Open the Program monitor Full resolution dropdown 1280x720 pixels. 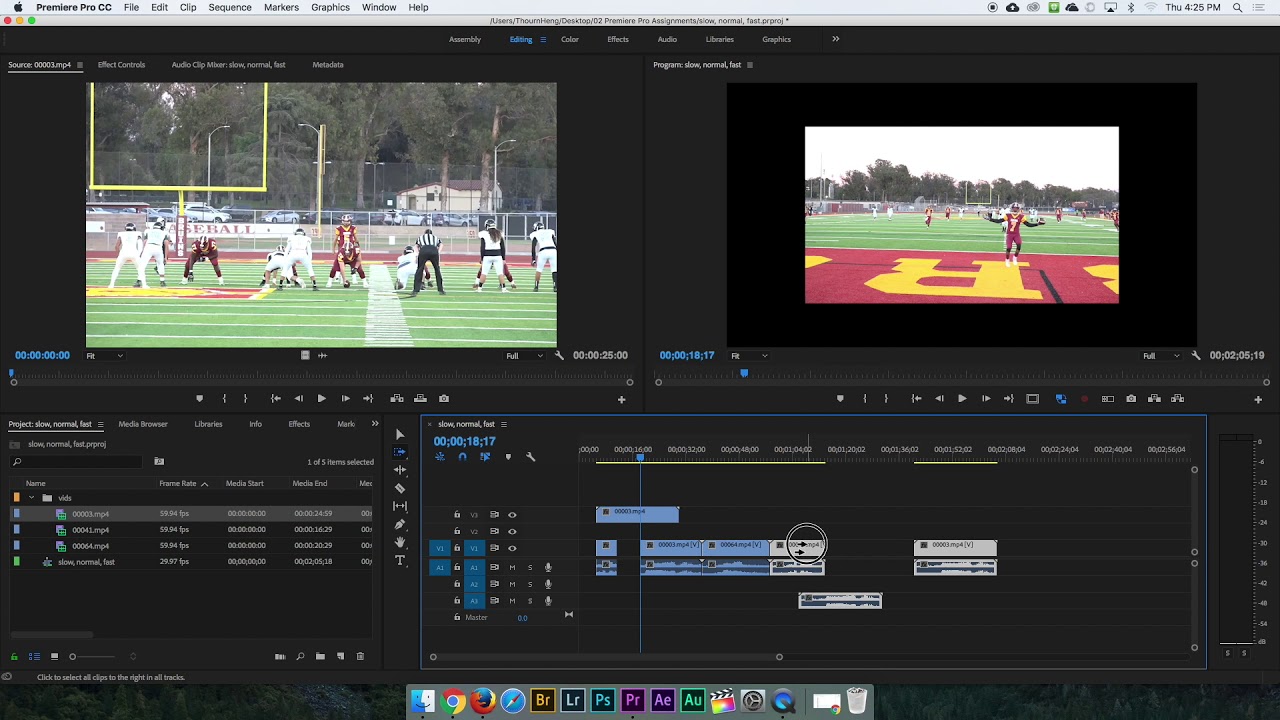coord(1160,356)
